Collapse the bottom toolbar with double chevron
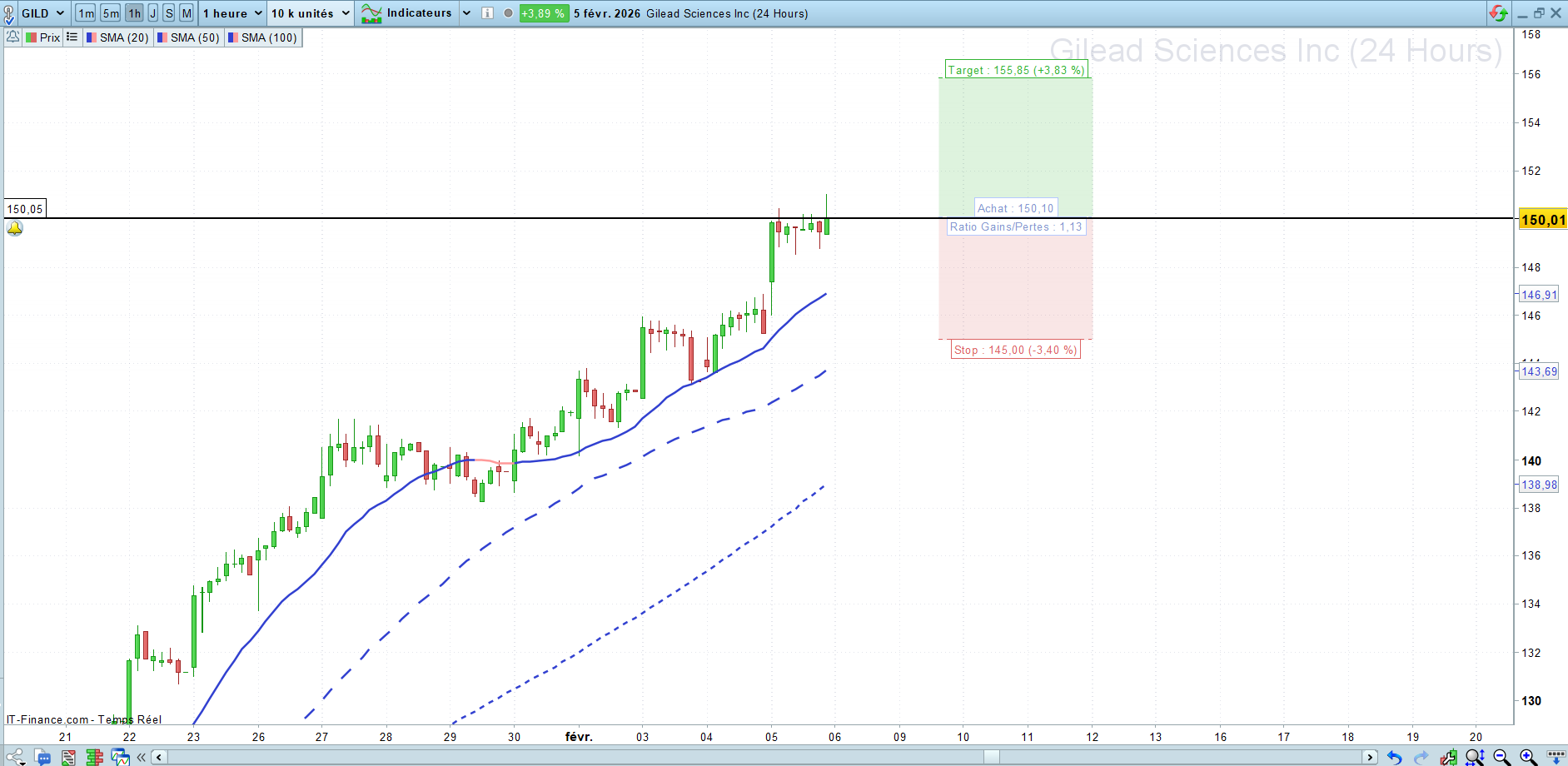The width and height of the screenshot is (1568, 766). click(x=142, y=757)
